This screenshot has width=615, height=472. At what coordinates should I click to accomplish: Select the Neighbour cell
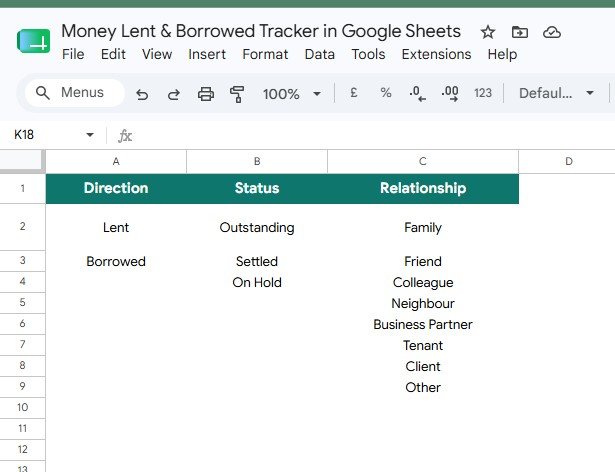click(423, 303)
